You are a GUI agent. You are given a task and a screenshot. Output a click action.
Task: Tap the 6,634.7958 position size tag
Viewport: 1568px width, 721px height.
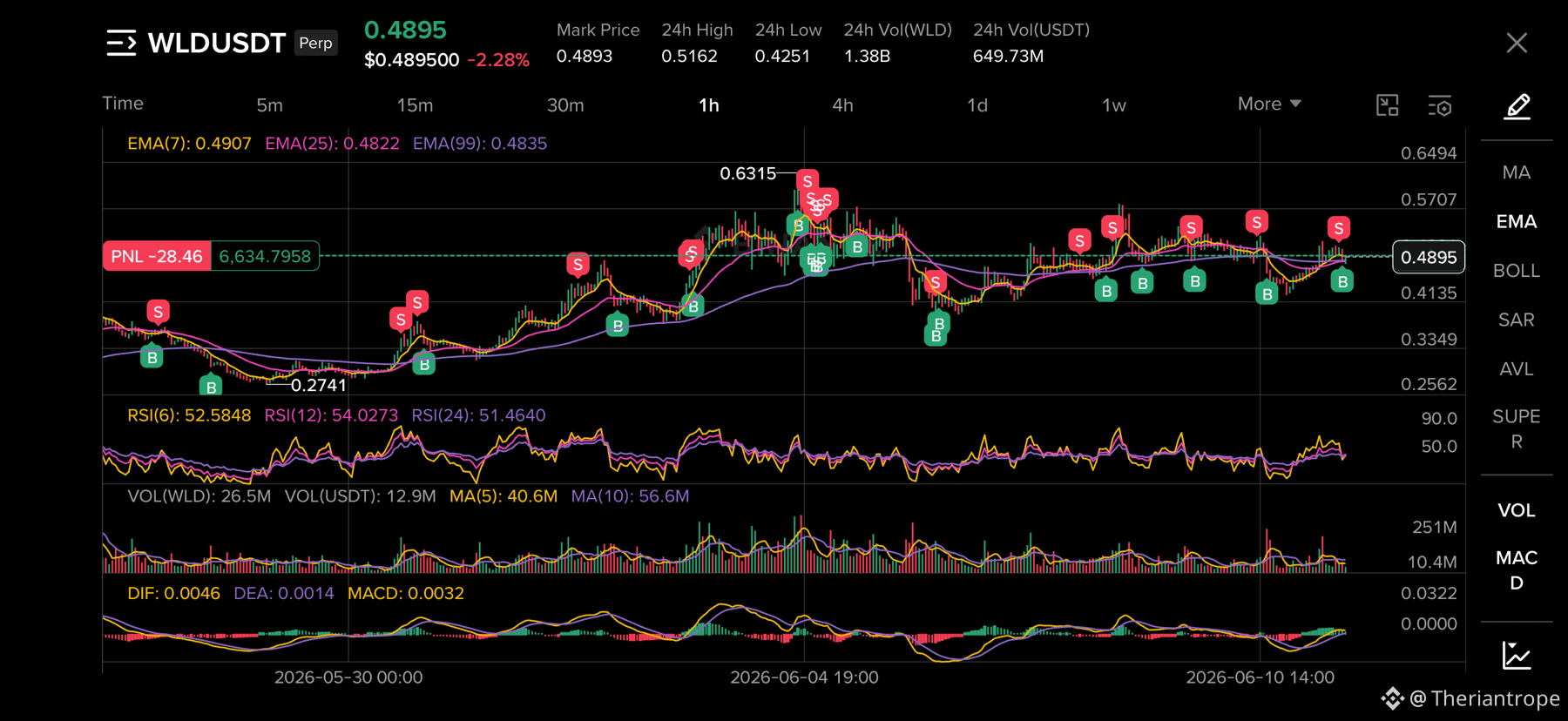pyautogui.click(x=265, y=256)
